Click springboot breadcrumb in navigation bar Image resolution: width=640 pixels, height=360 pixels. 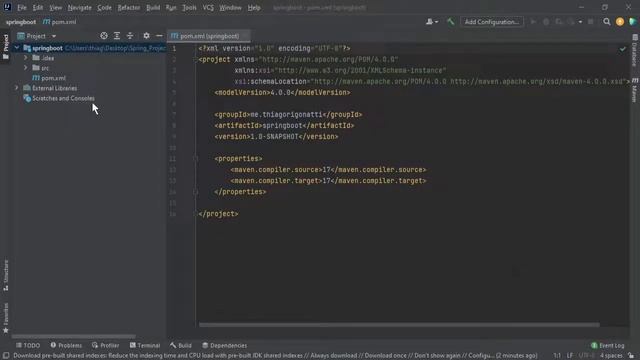21,22
